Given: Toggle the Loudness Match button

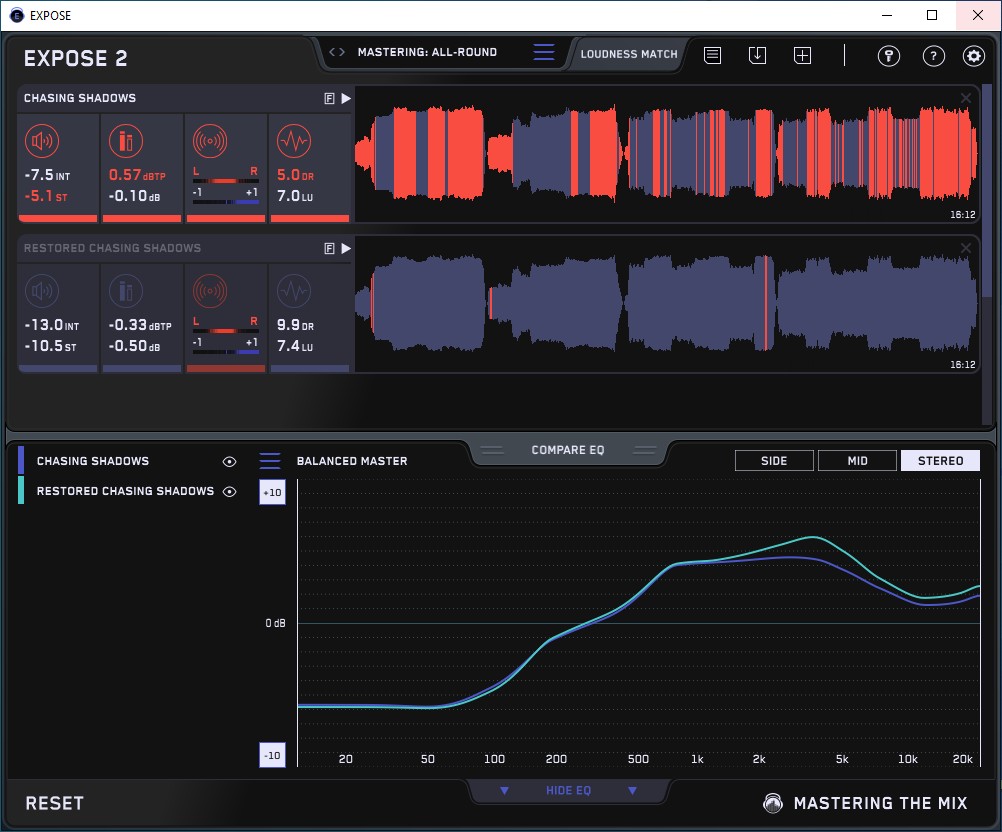Looking at the screenshot, I should [x=629, y=54].
